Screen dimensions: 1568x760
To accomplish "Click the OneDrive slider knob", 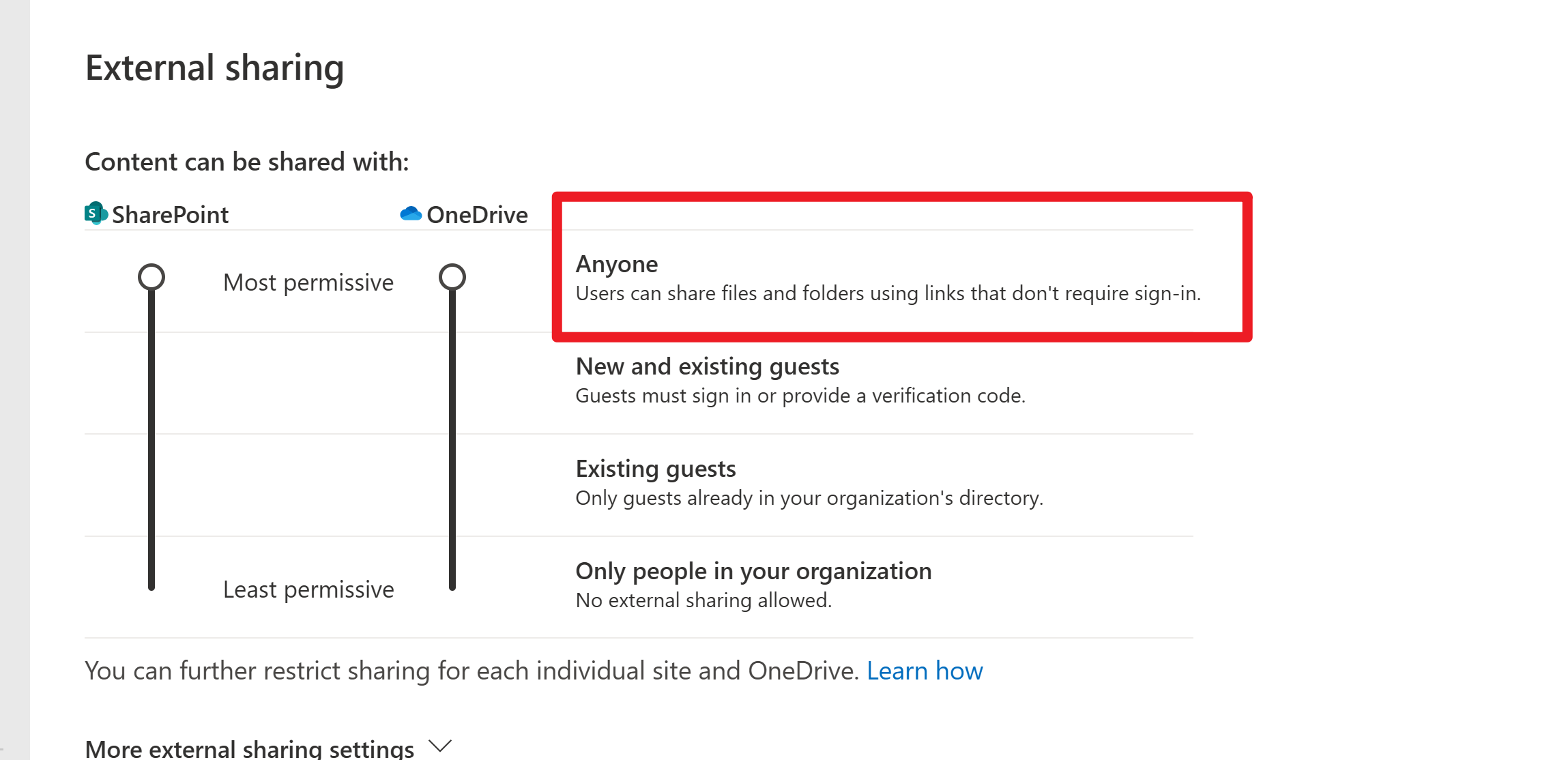I will pos(452,278).
